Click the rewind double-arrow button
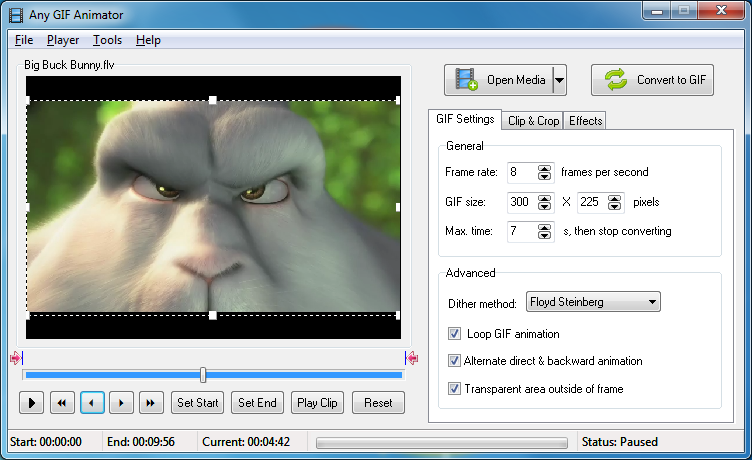The width and height of the screenshot is (752, 460). (x=62, y=403)
